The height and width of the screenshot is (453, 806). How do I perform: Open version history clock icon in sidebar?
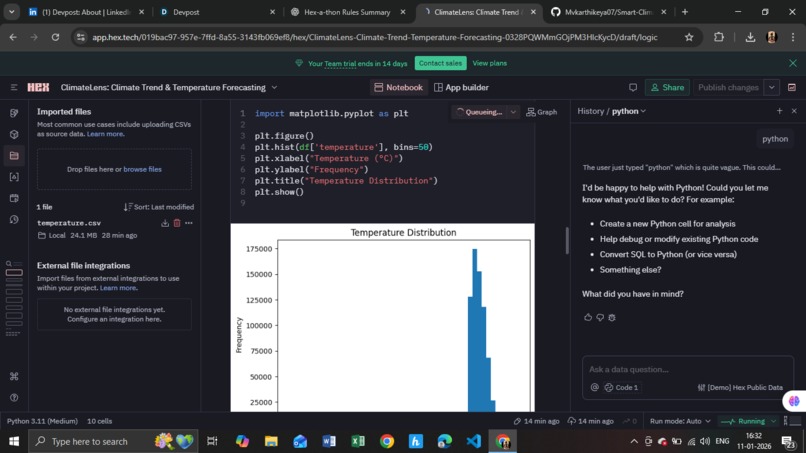tap(14, 220)
